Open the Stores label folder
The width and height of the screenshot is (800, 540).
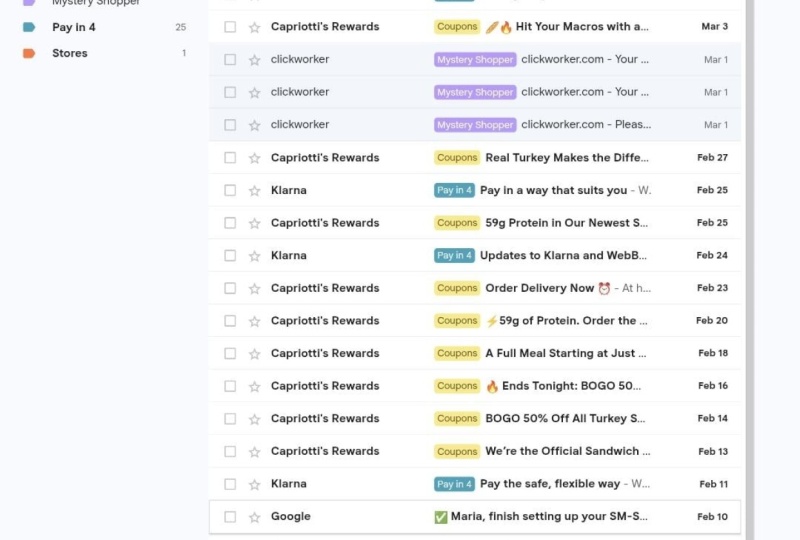69,53
